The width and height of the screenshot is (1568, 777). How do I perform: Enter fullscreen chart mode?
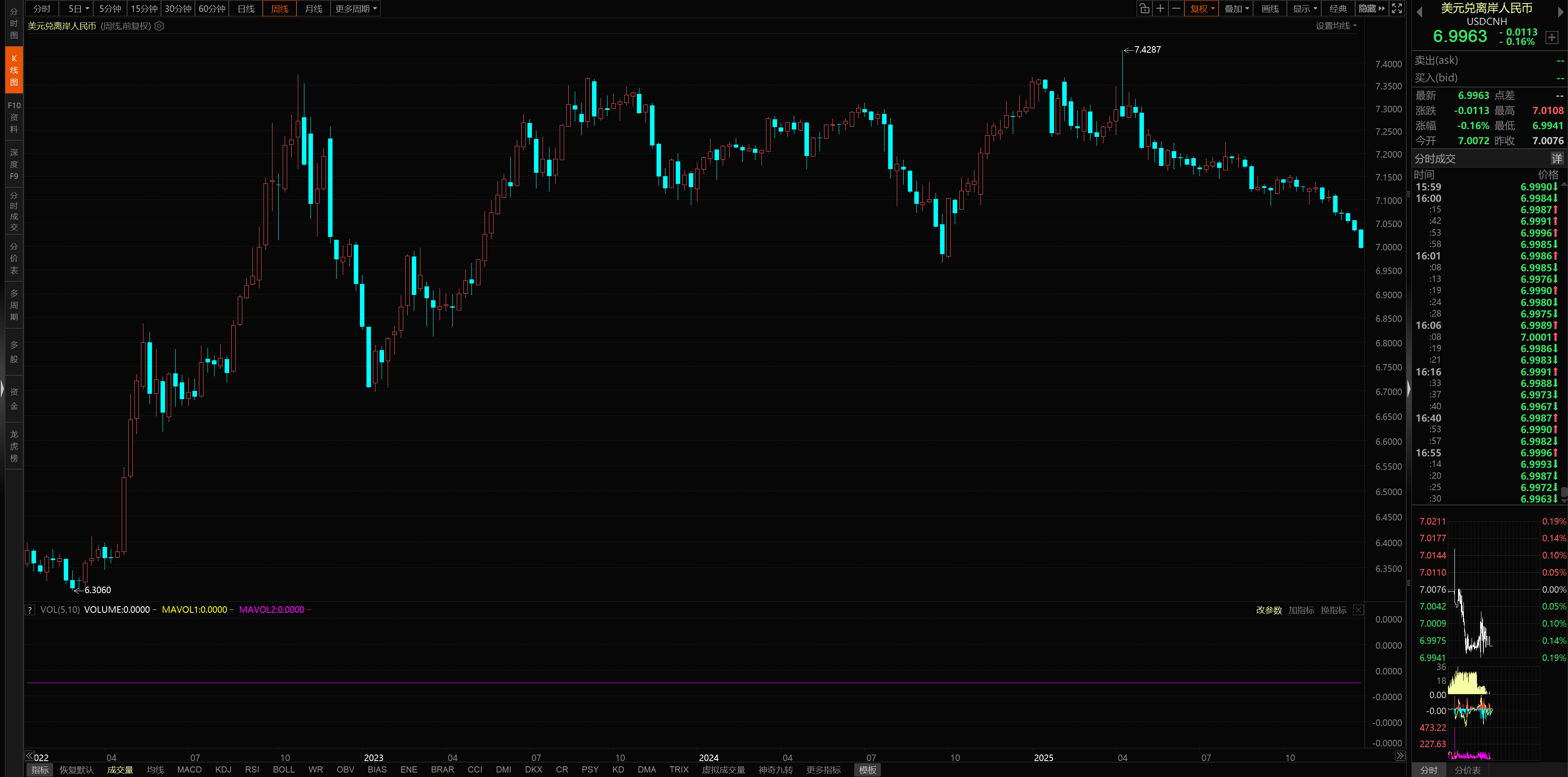[1397, 9]
